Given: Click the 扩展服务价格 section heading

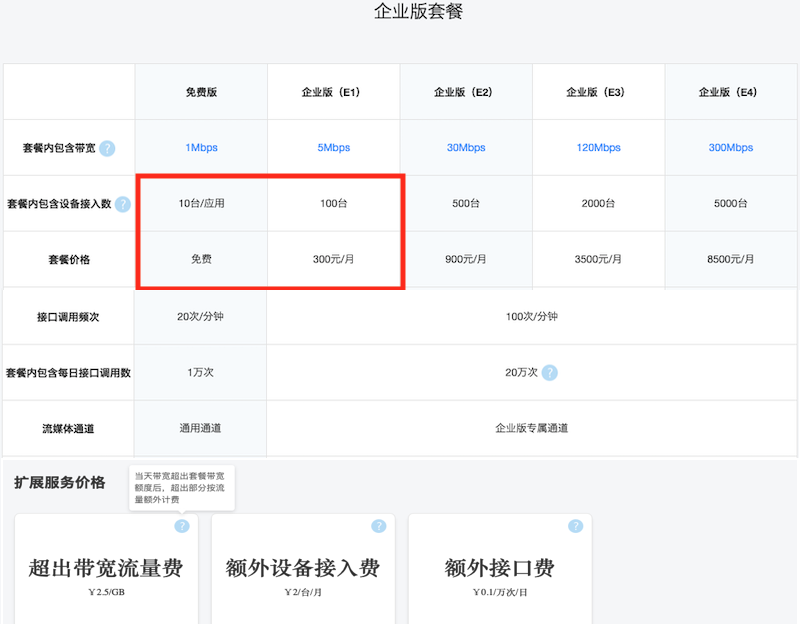Looking at the screenshot, I should click(x=60, y=483).
